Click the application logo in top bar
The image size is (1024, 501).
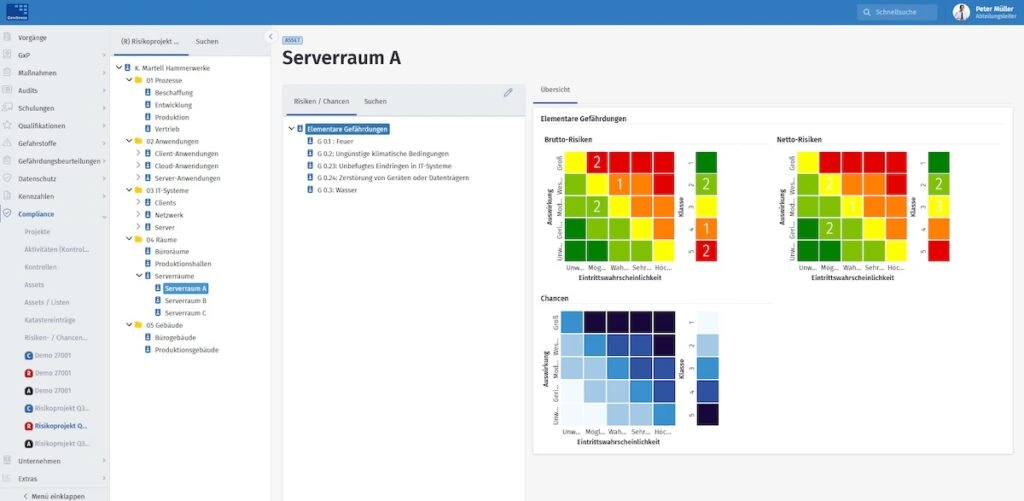tap(18, 12)
